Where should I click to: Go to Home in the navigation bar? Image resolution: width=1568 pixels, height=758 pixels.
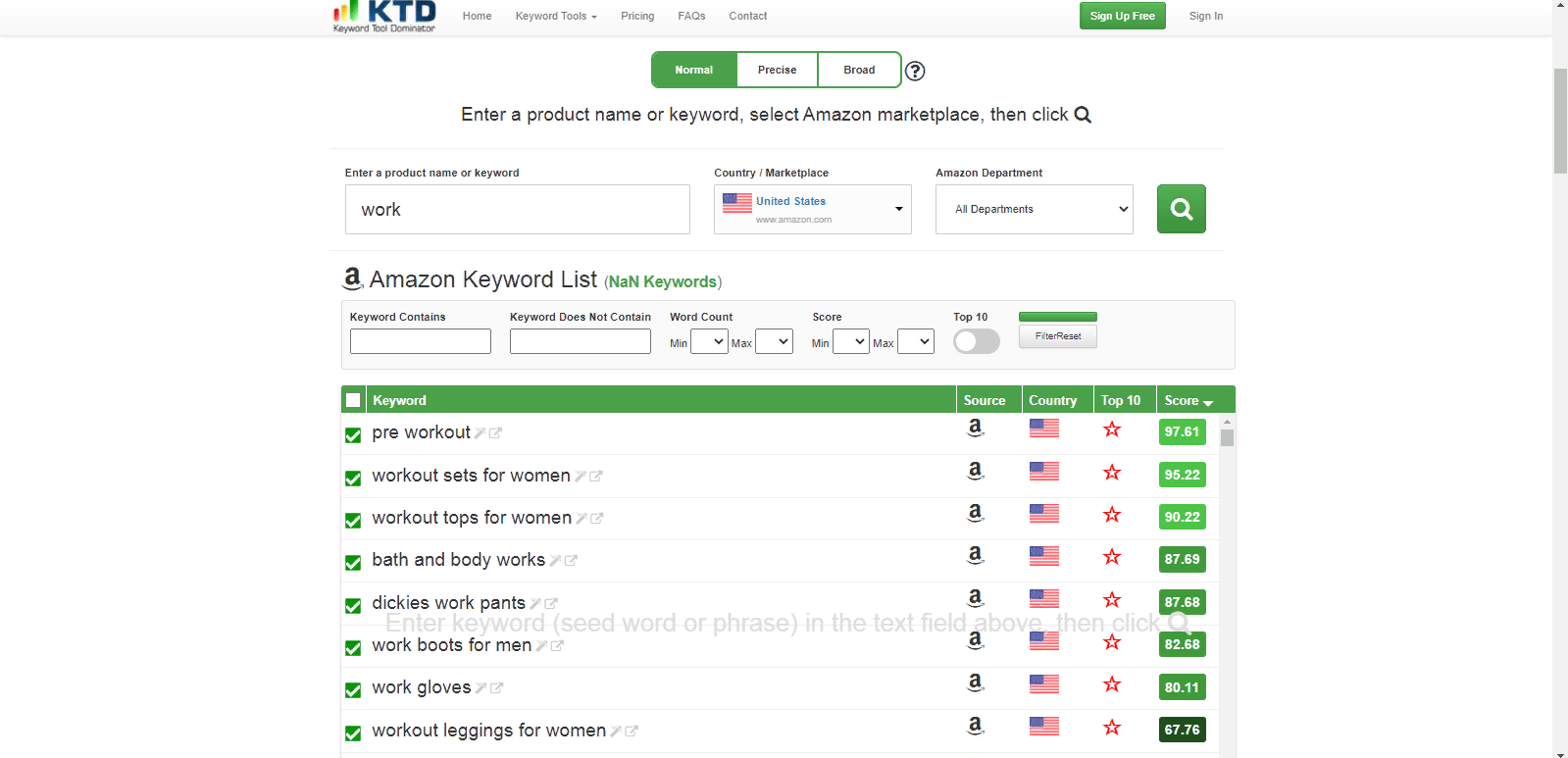point(478,17)
